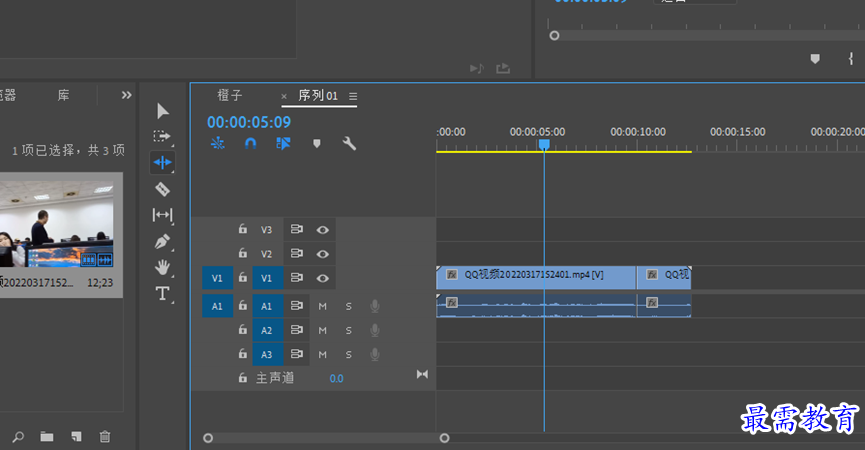The height and width of the screenshot is (450, 865).
Task: Mute audio track A3
Action: point(323,355)
